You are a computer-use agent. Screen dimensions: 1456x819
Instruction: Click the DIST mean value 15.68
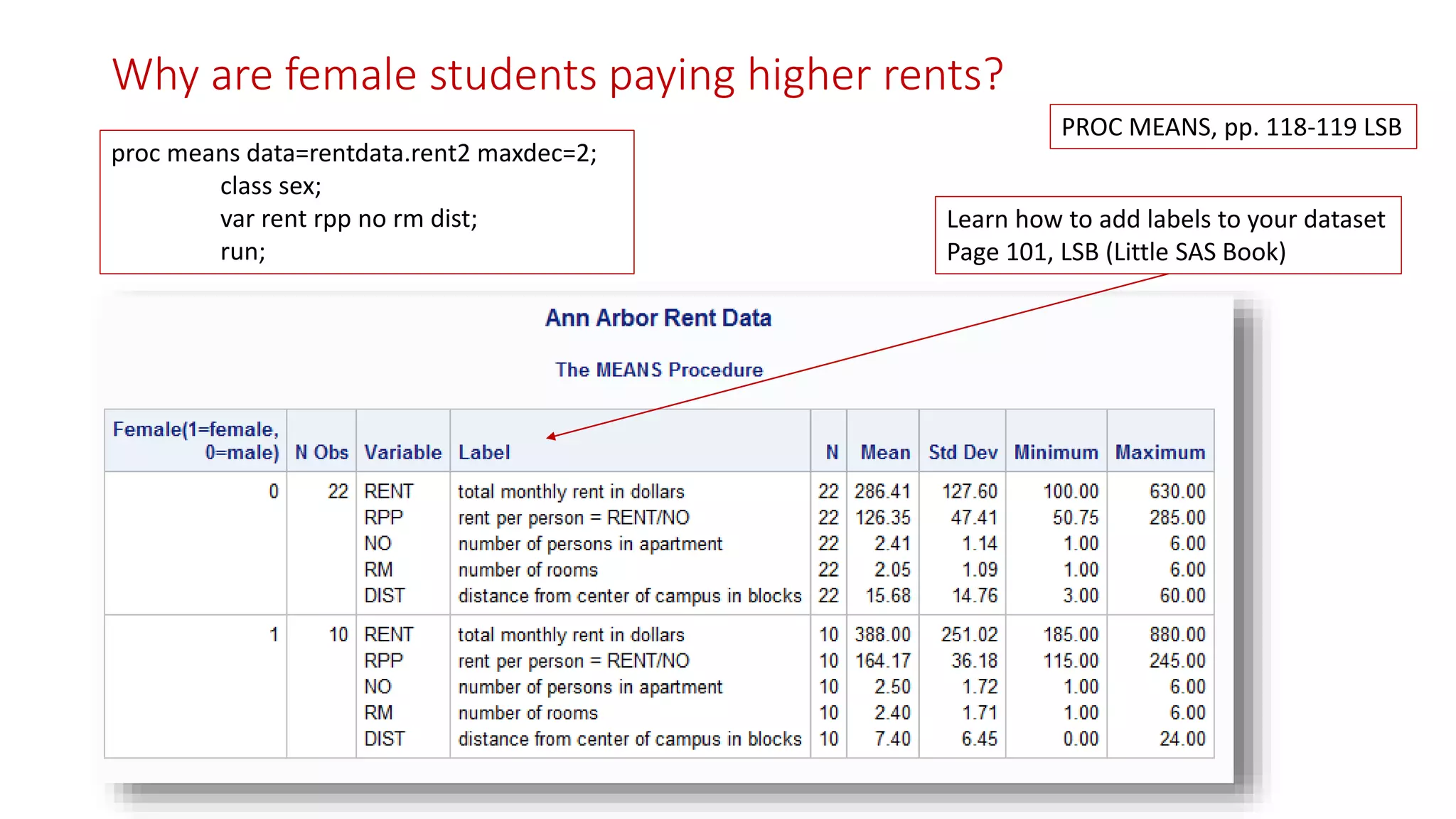888,596
